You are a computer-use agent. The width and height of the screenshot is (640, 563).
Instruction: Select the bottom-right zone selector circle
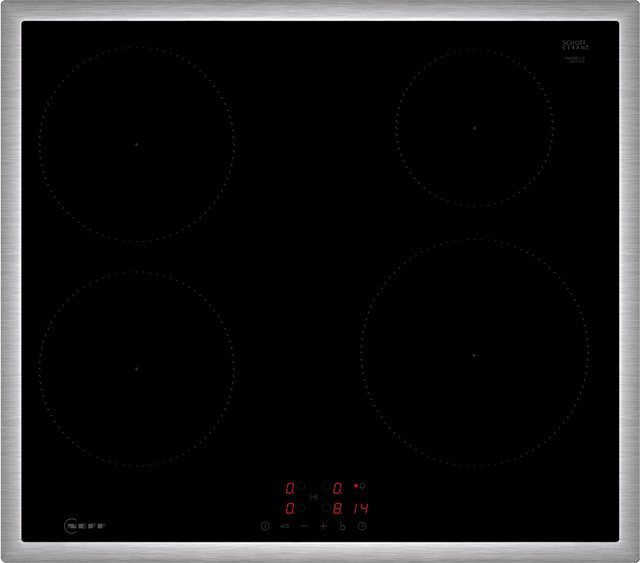(x=326, y=507)
